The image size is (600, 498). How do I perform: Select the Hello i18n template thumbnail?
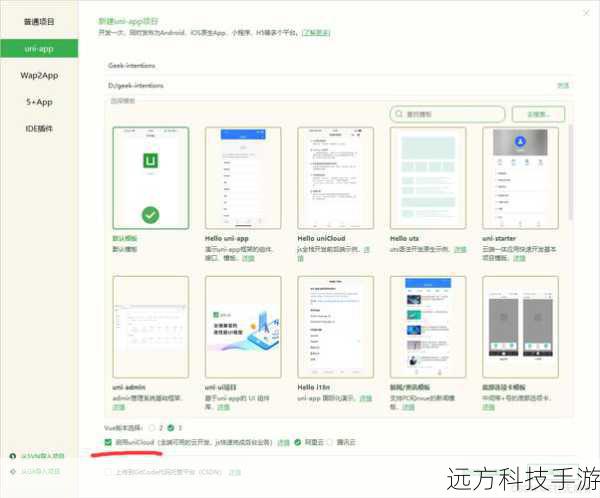(x=336, y=327)
